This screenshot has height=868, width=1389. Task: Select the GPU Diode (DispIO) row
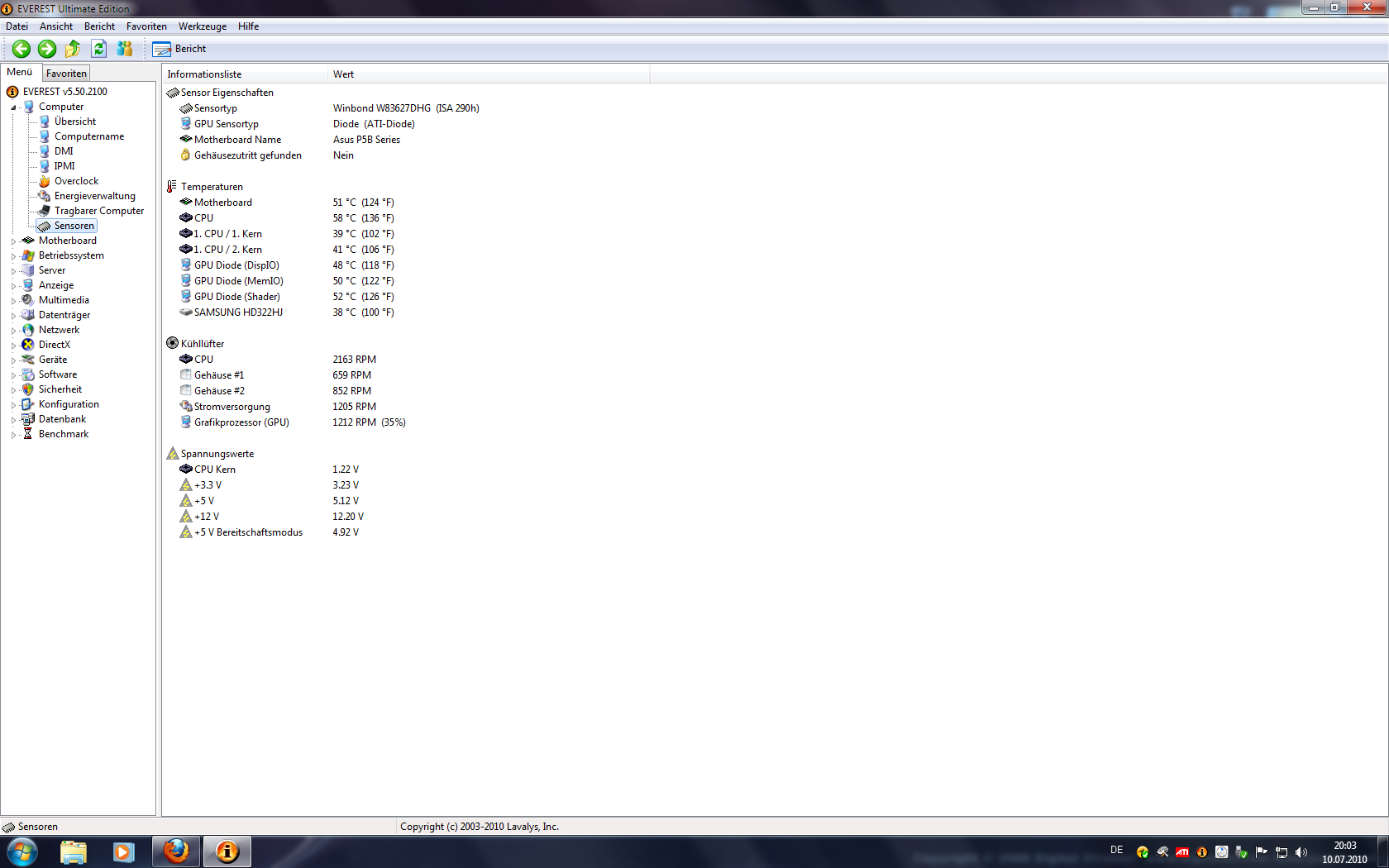point(287,265)
